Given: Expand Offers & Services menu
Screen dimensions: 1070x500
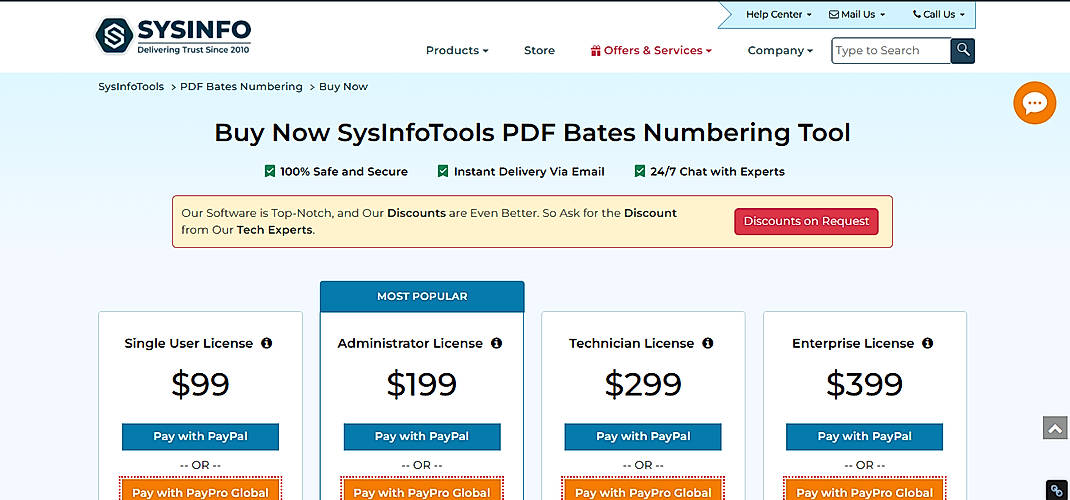Looking at the screenshot, I should pos(651,50).
